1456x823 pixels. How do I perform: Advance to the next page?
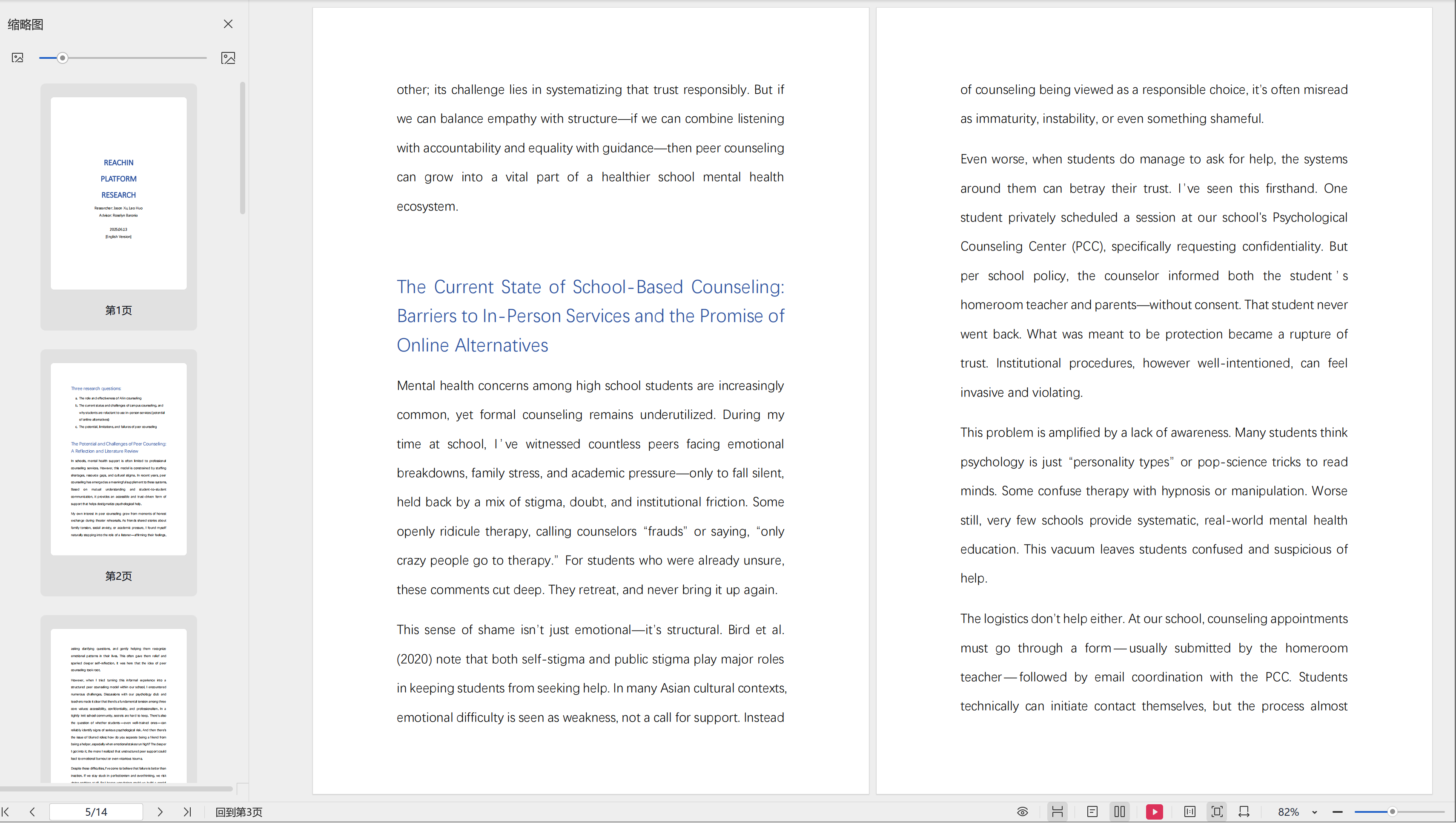[160, 811]
